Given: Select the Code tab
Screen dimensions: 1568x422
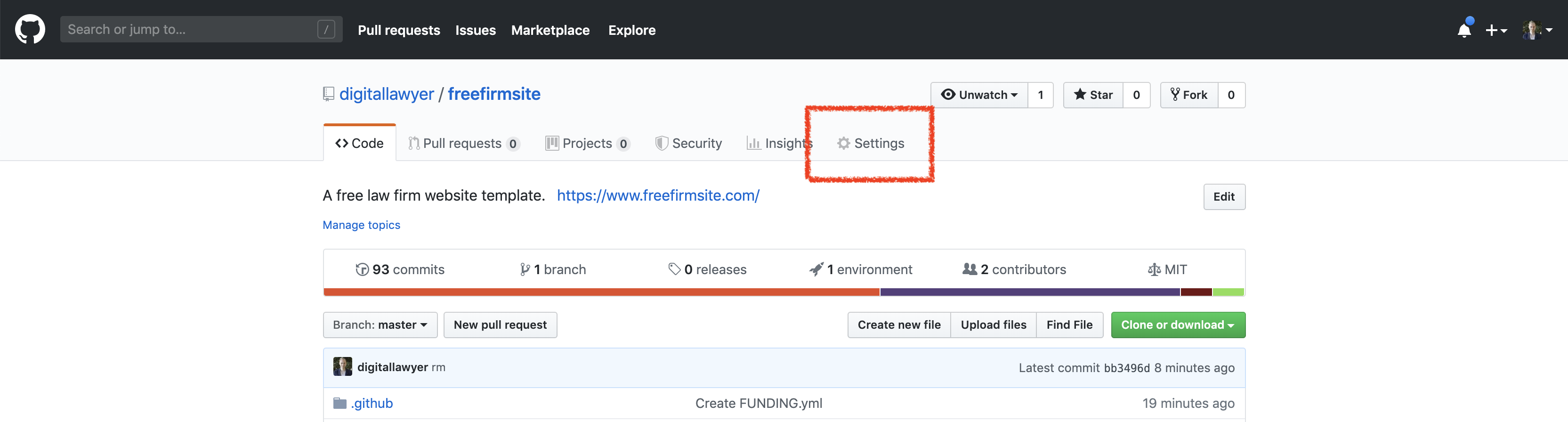Looking at the screenshot, I should [x=359, y=143].
